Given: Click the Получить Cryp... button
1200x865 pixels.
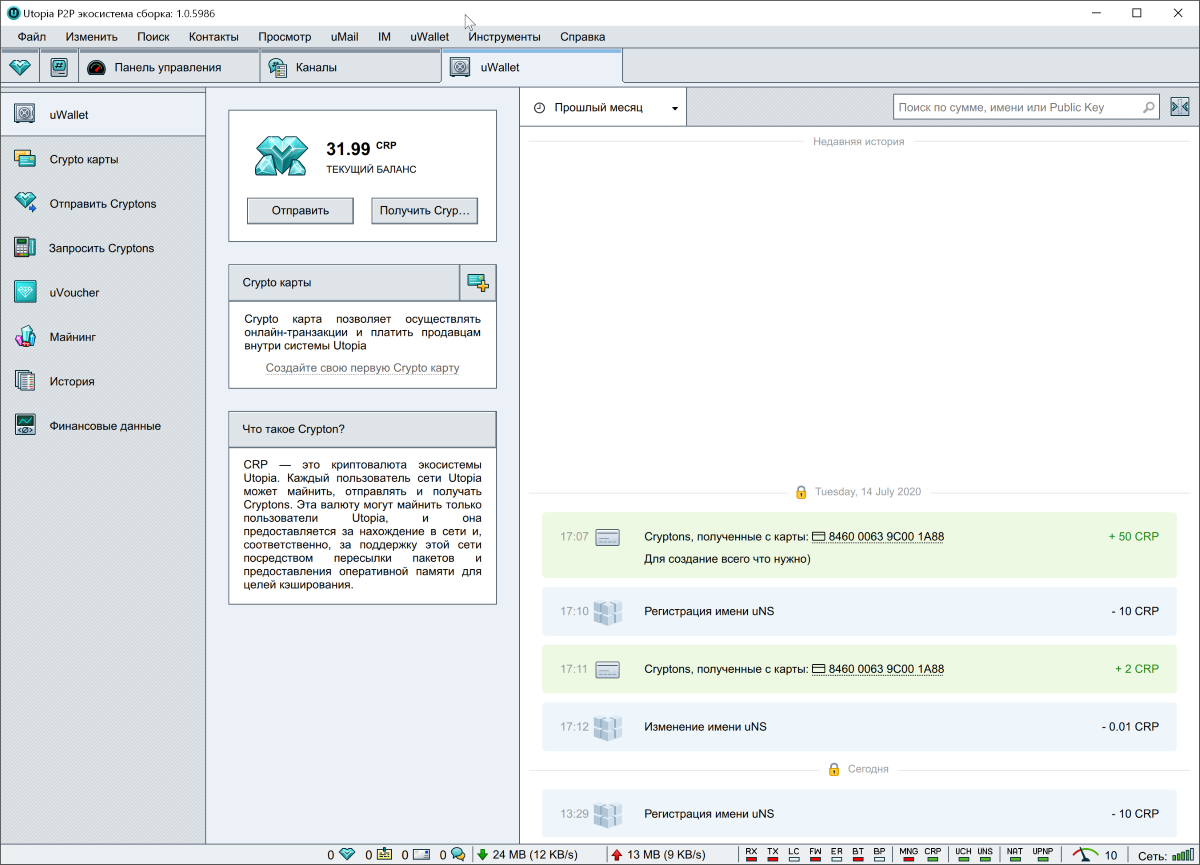Looking at the screenshot, I should click(x=424, y=211).
